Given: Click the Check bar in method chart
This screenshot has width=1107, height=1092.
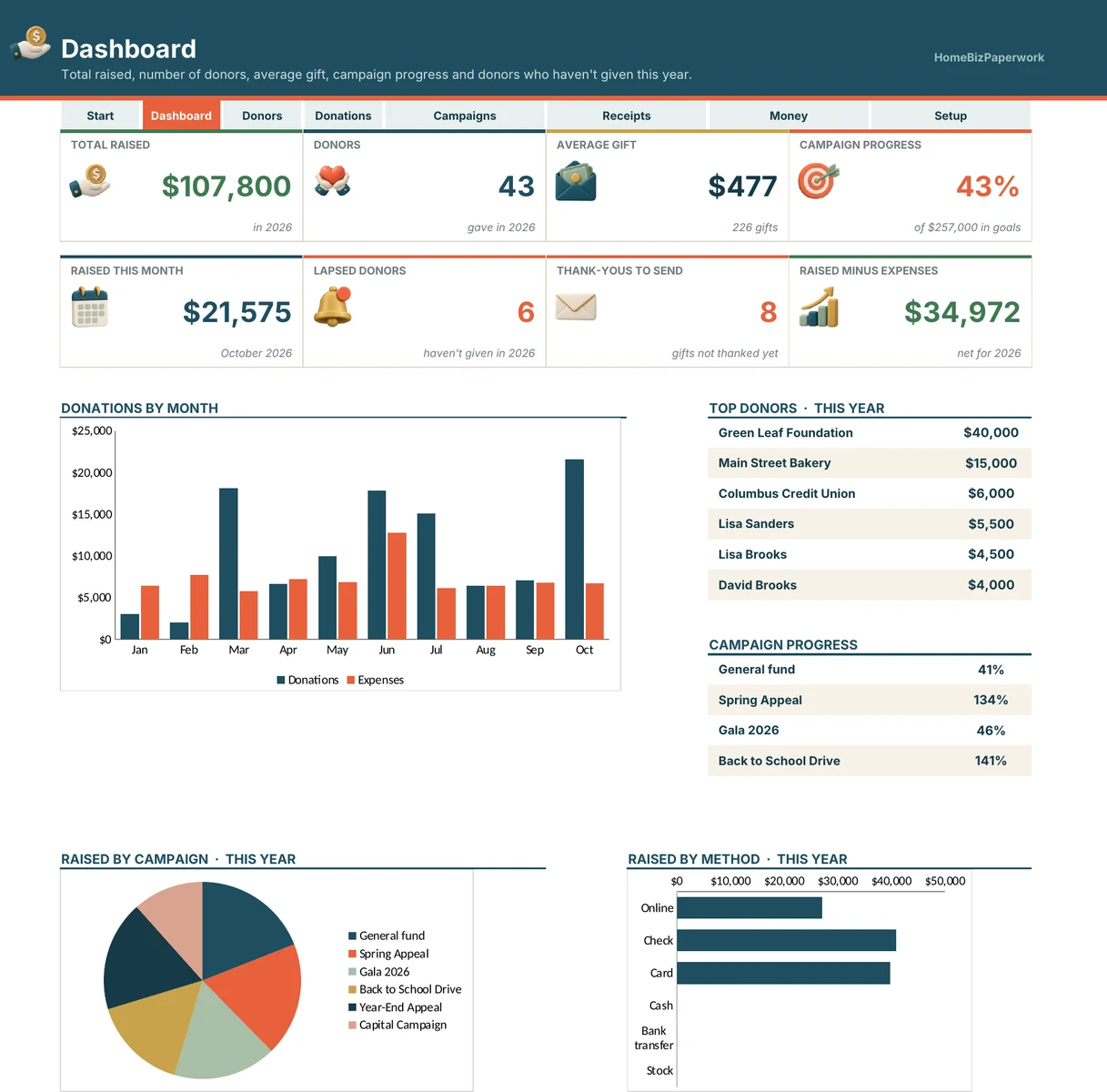Looking at the screenshot, I should (787, 940).
